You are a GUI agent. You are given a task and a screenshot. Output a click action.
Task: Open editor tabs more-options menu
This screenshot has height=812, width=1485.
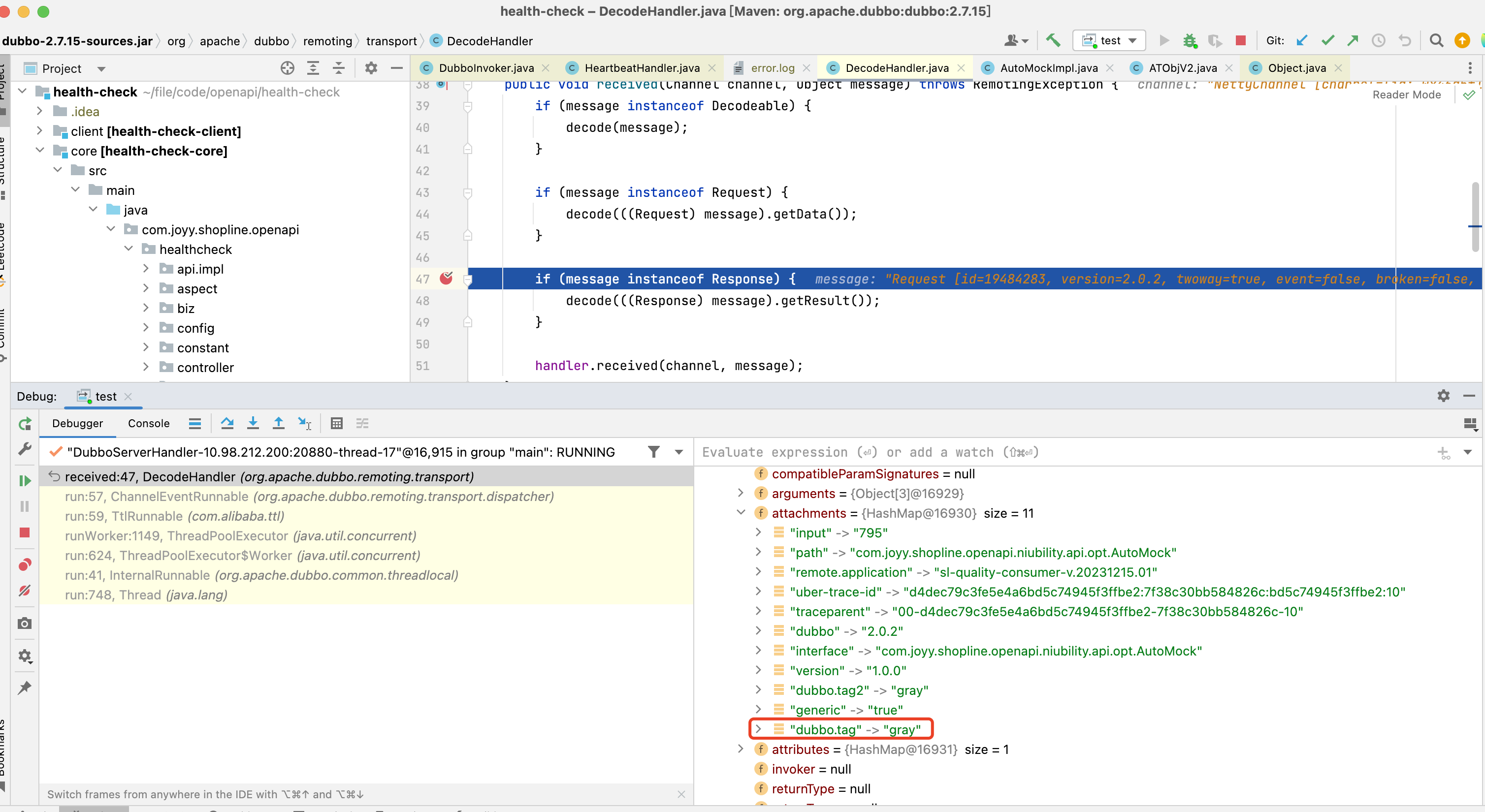coord(1470,68)
